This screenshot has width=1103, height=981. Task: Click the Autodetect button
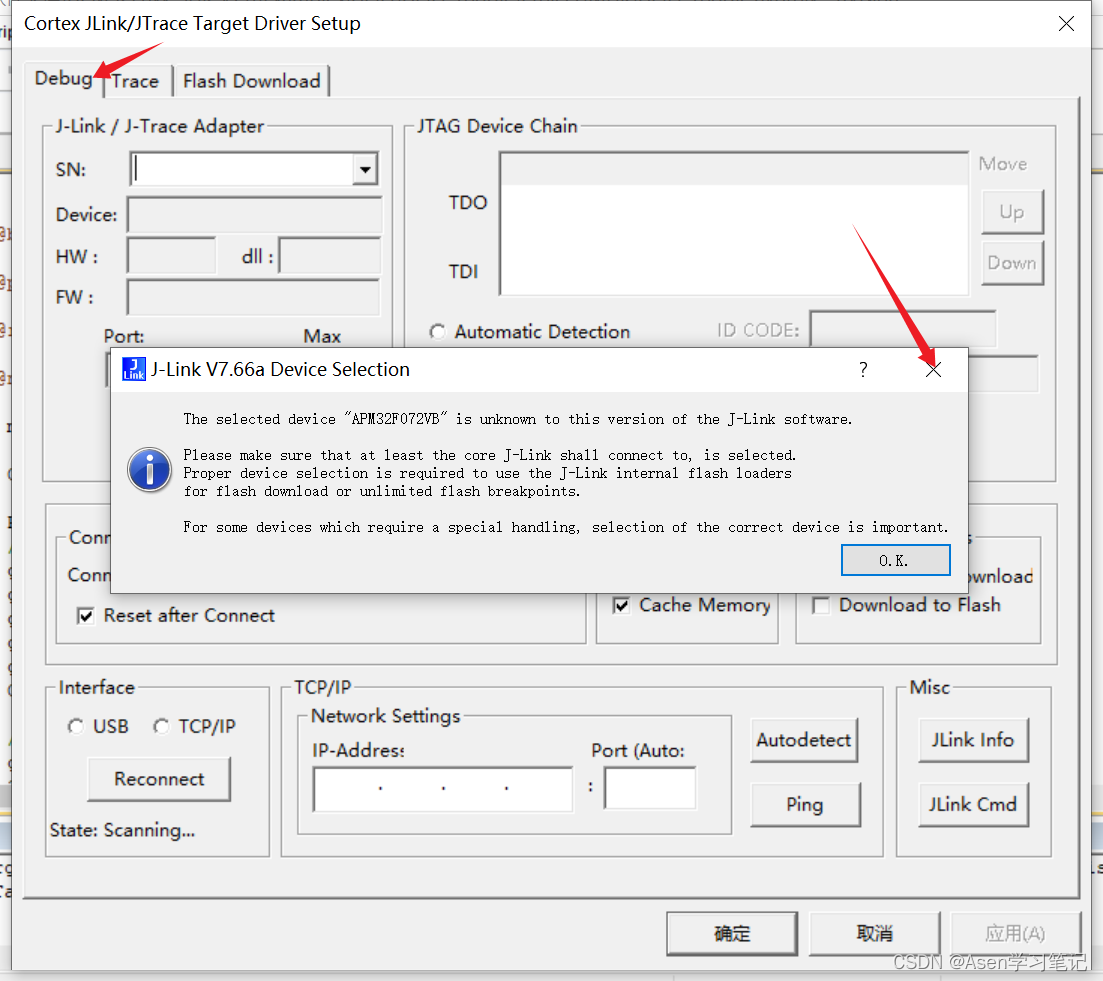click(804, 740)
